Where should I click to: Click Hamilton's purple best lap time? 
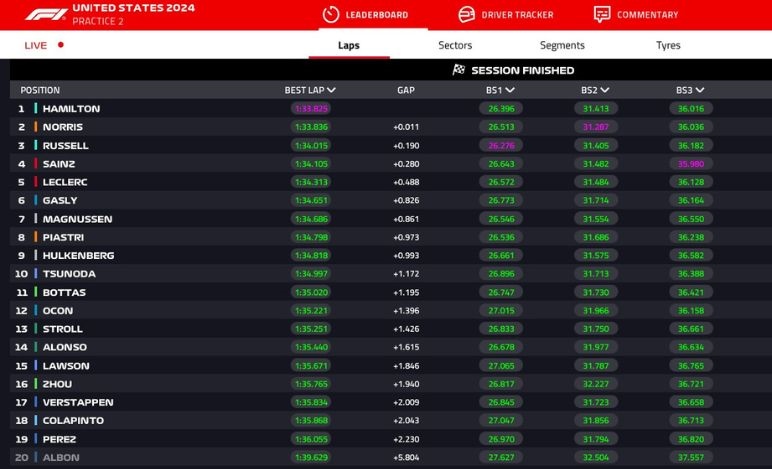(311, 108)
